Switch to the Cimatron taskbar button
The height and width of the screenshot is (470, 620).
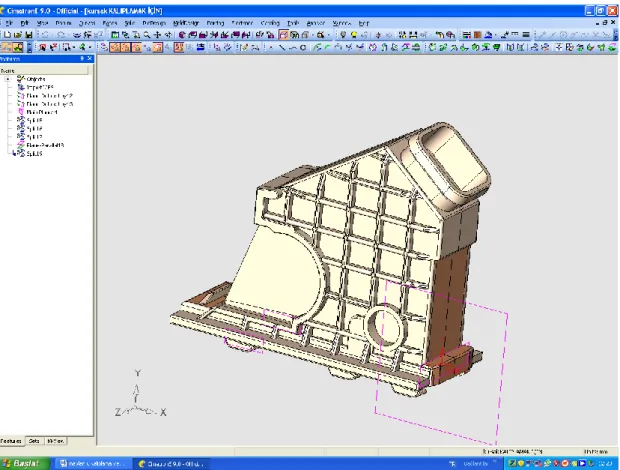point(172,464)
